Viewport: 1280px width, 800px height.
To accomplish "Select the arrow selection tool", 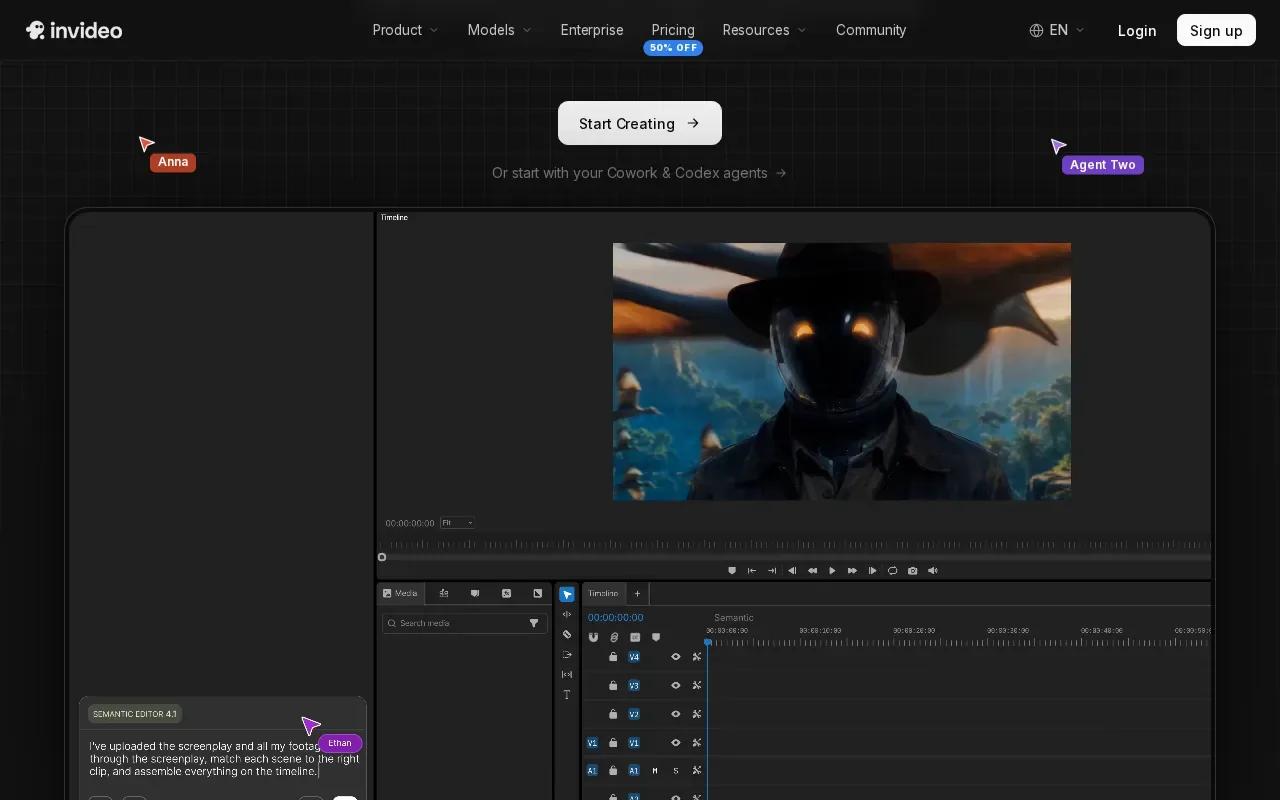I will tap(567, 594).
